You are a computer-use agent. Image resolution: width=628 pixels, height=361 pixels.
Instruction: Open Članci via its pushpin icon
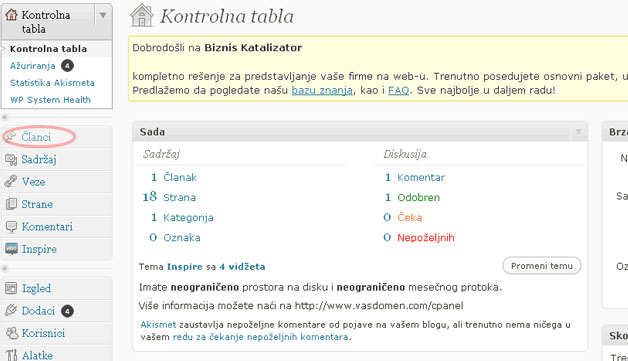pos(11,137)
